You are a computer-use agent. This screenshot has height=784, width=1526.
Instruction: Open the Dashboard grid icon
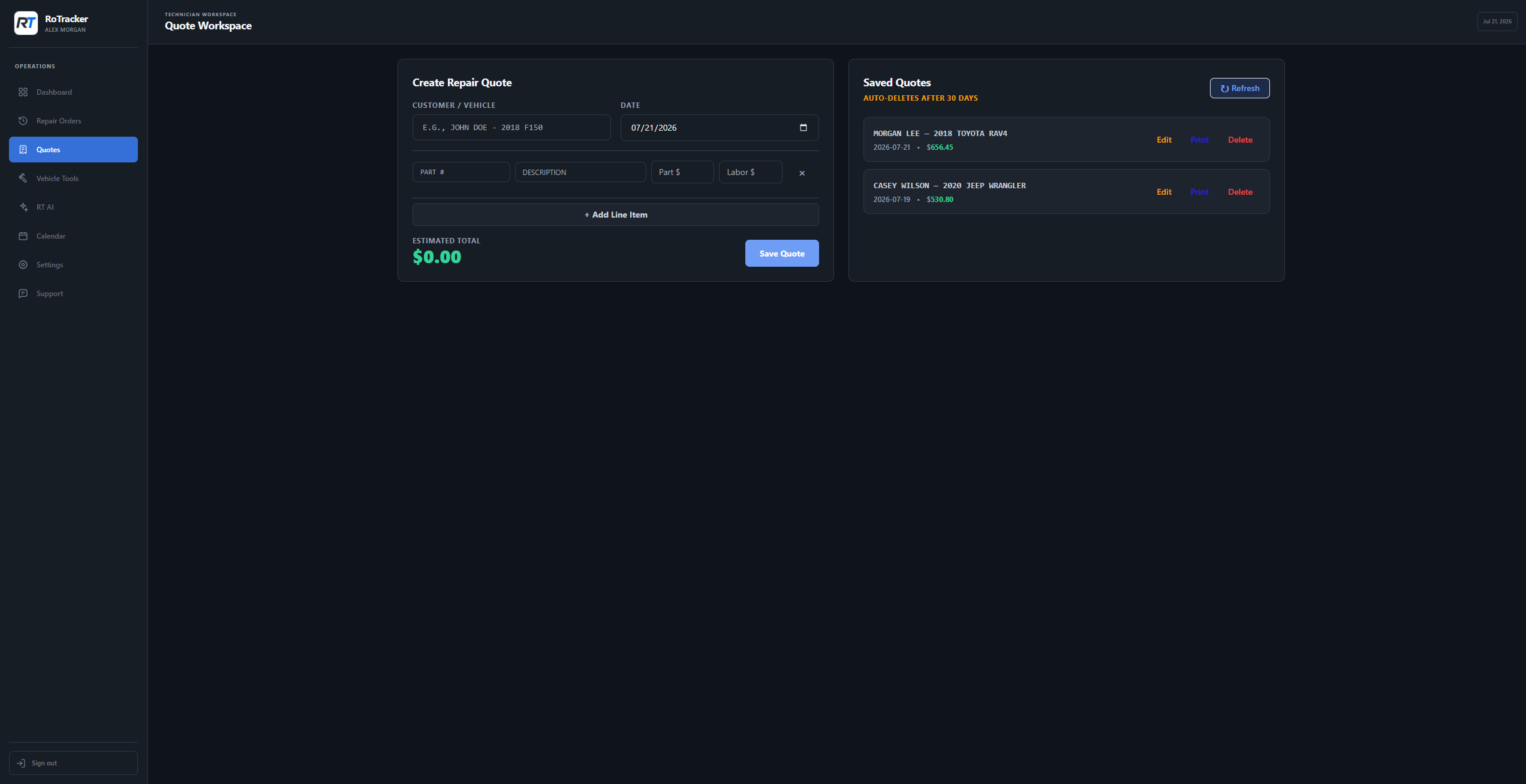[x=23, y=92]
